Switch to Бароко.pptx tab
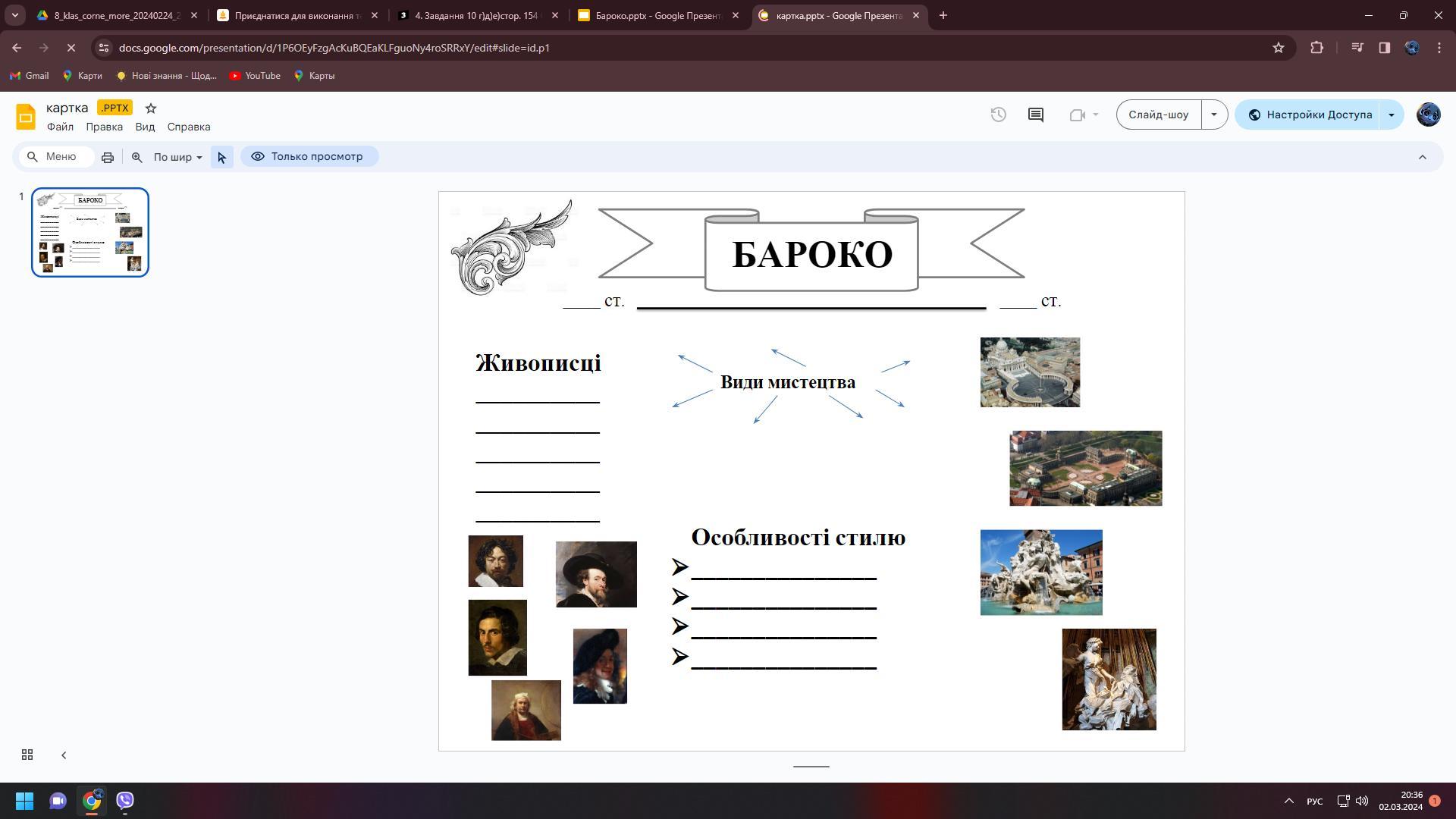 658,15
